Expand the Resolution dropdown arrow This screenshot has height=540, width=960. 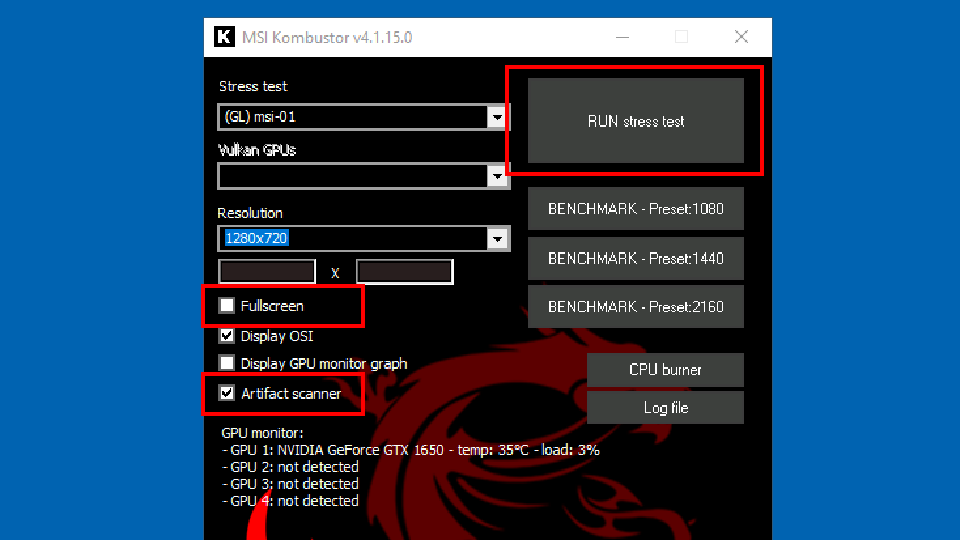[497, 239]
